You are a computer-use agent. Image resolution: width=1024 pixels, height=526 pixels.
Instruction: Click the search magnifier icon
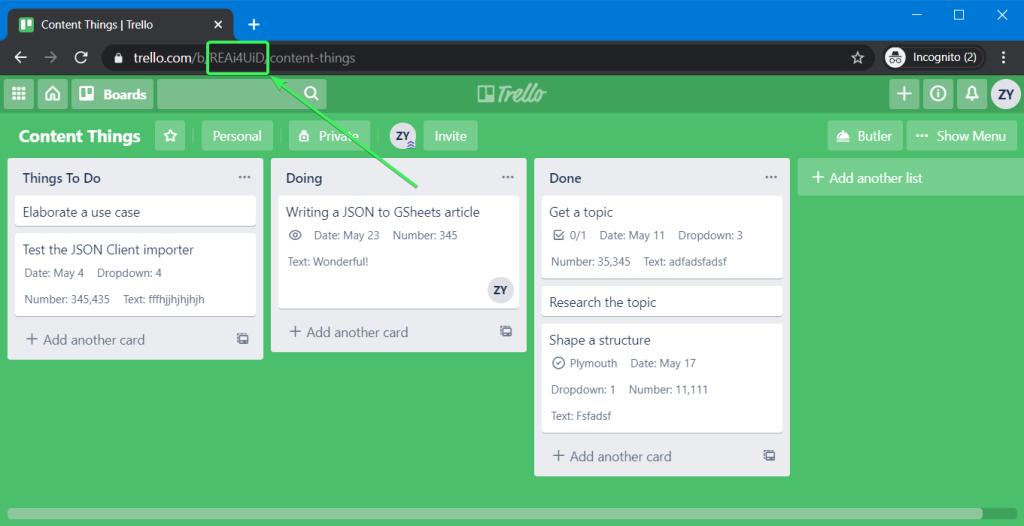[311, 93]
